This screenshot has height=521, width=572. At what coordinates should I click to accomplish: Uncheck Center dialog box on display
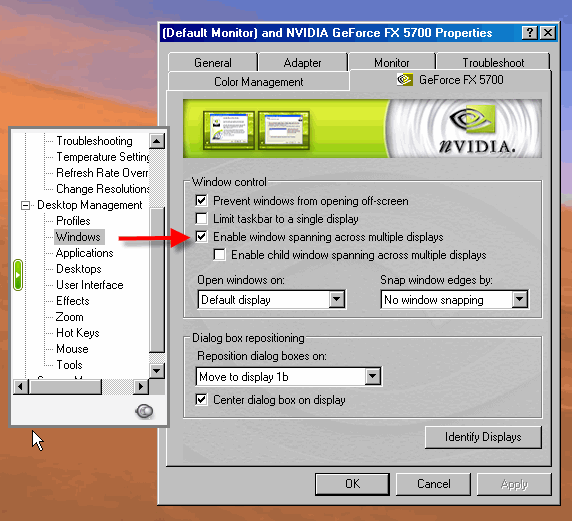[x=201, y=400]
